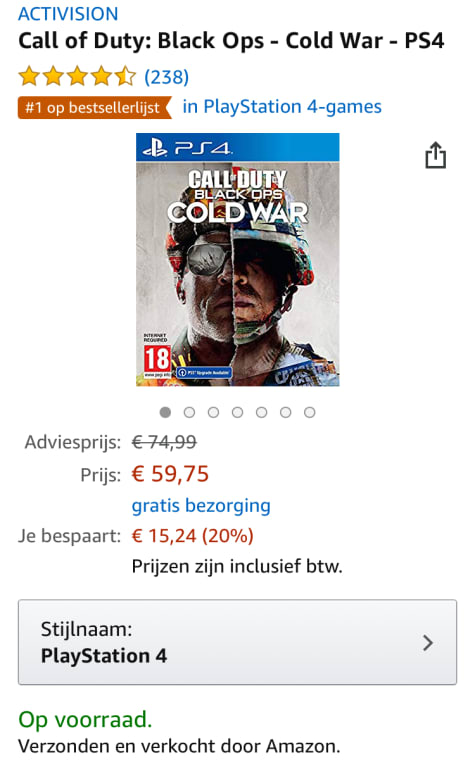This screenshot has height=774, width=475.
Task: Switch to the second carousel image dot
Action: point(189,412)
